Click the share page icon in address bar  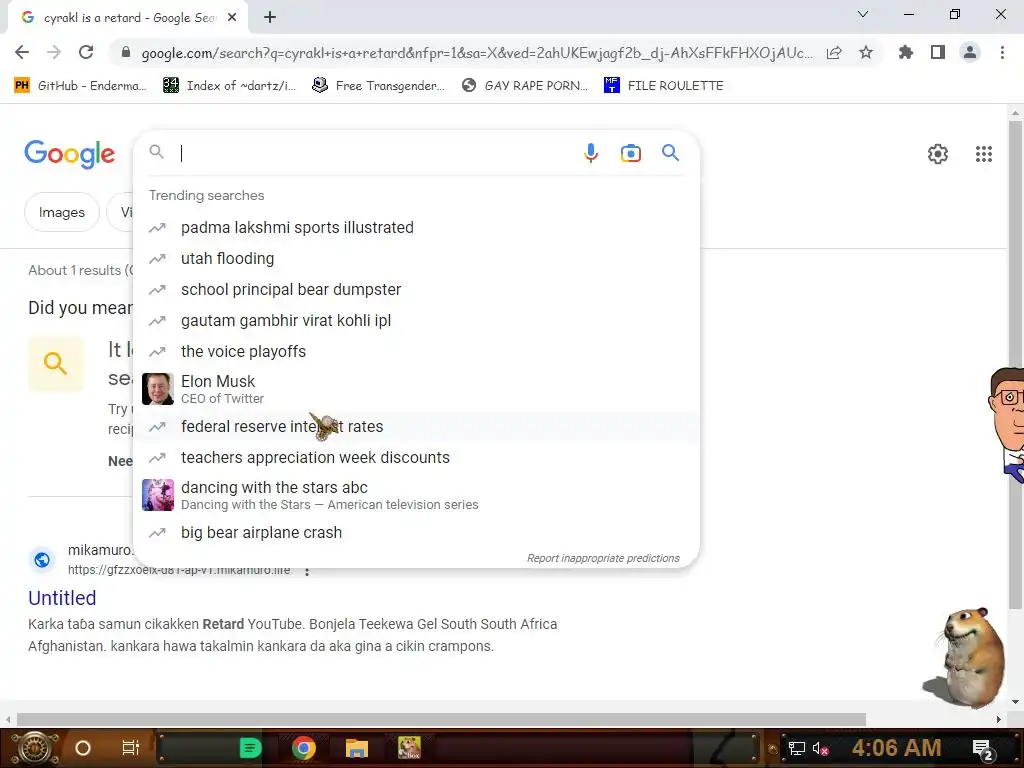(834, 53)
